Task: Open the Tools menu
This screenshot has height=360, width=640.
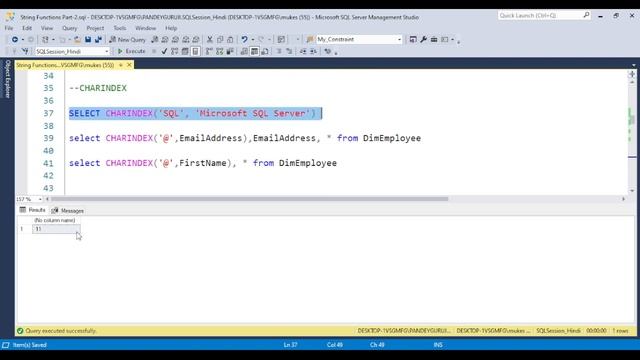Action: [x=120, y=28]
